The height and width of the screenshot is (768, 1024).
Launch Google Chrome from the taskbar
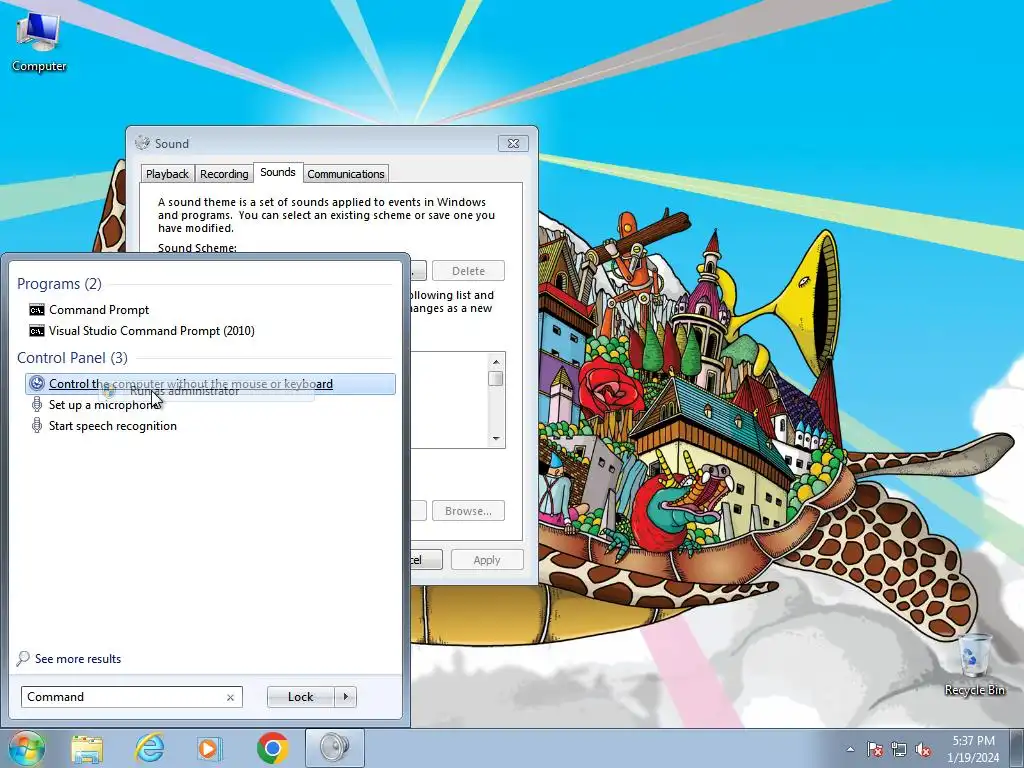(272, 748)
